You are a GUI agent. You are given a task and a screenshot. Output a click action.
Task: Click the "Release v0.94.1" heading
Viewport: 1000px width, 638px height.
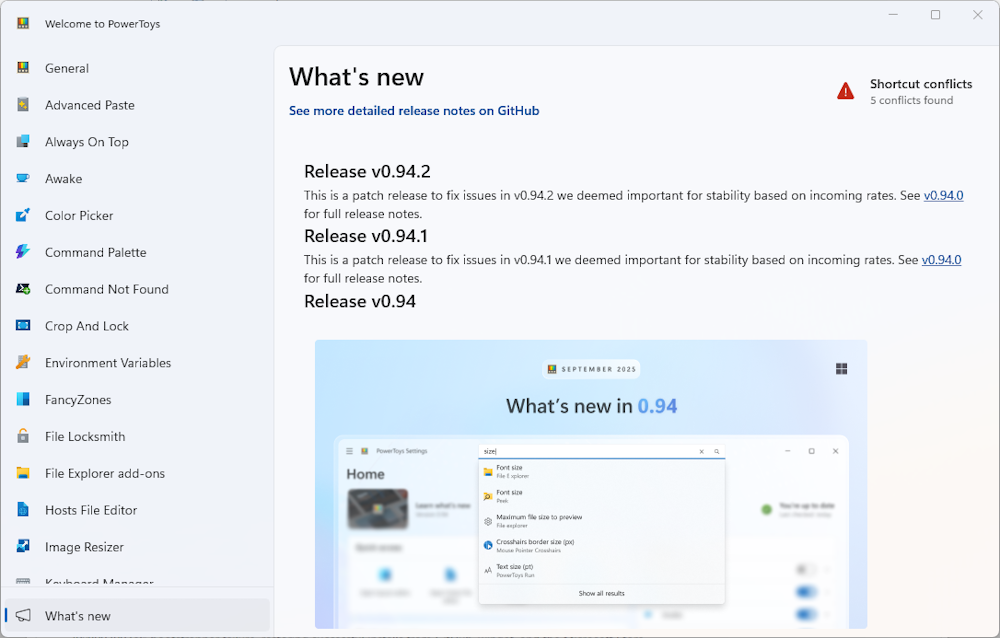(366, 236)
